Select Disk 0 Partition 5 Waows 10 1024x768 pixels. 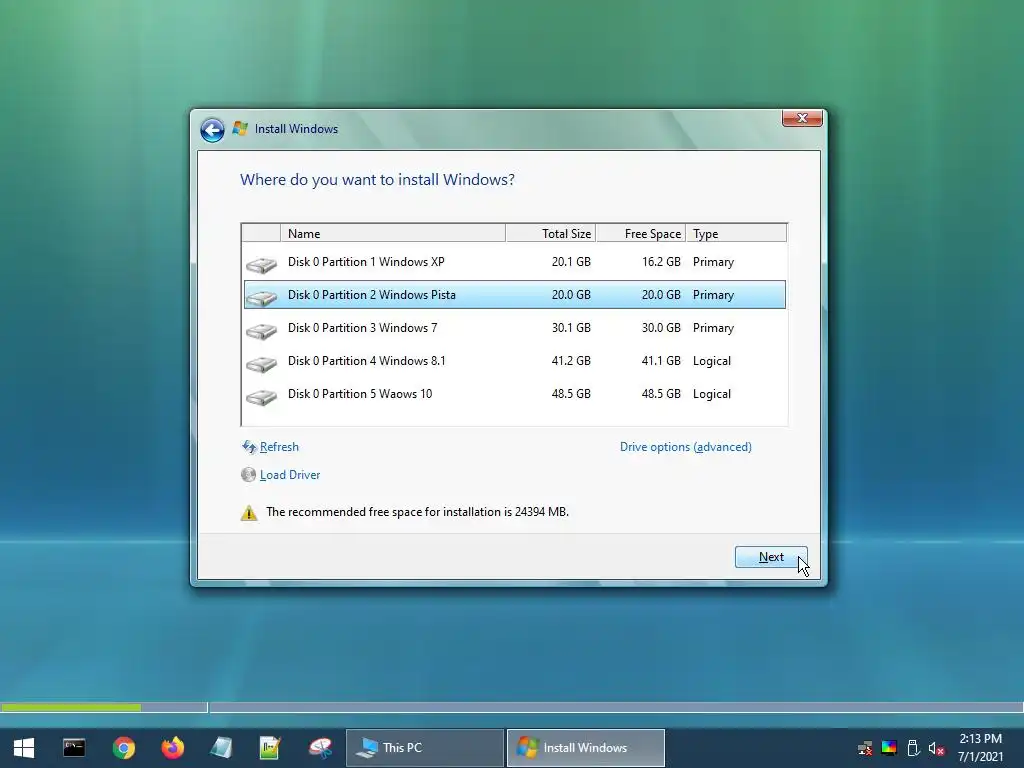[515, 394]
